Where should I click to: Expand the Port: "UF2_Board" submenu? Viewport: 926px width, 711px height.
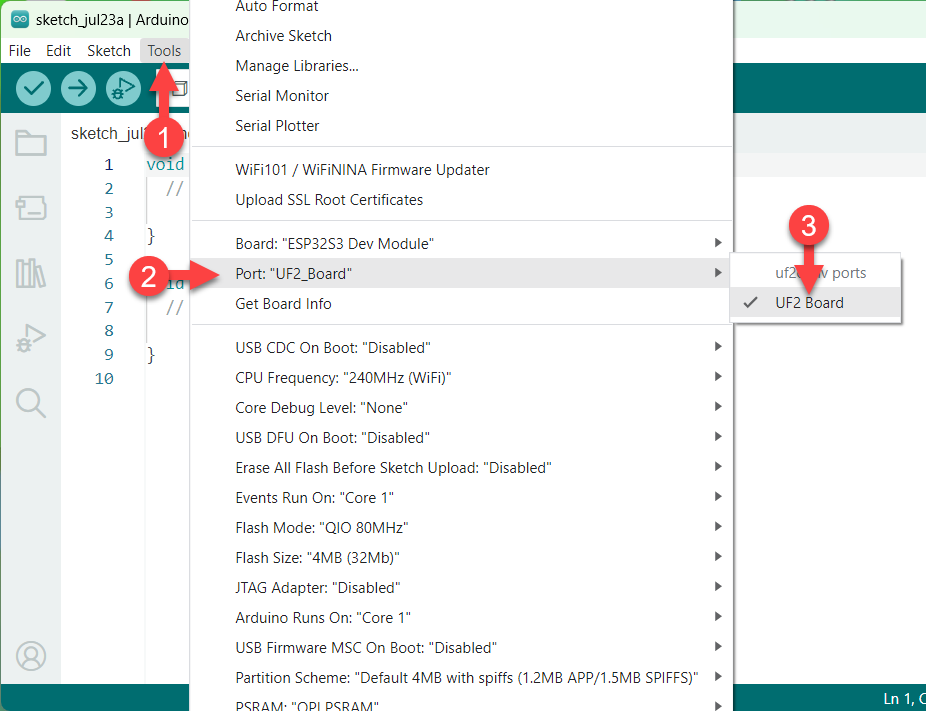(x=462, y=274)
